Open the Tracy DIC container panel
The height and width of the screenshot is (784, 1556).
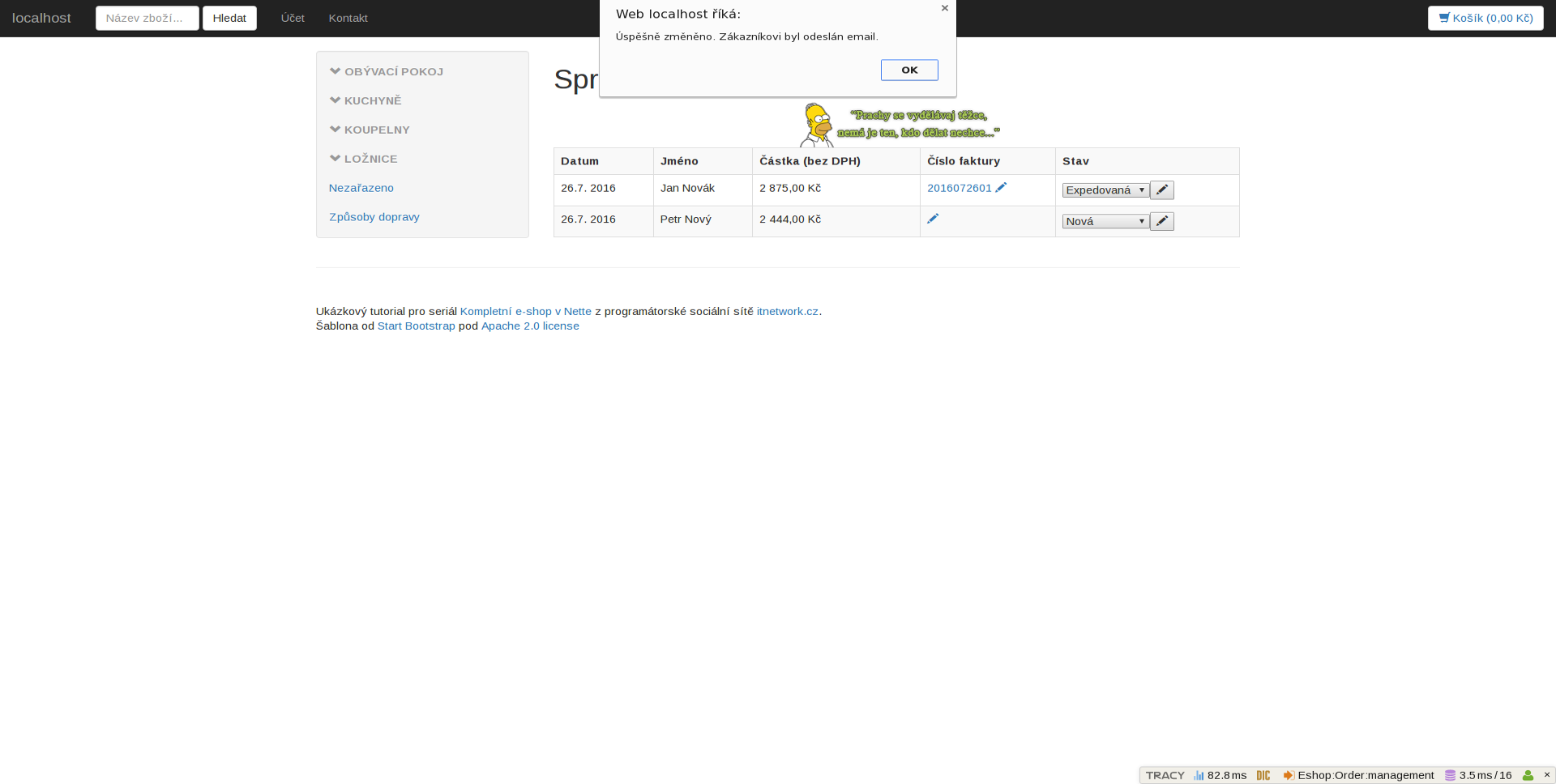[x=1263, y=775]
